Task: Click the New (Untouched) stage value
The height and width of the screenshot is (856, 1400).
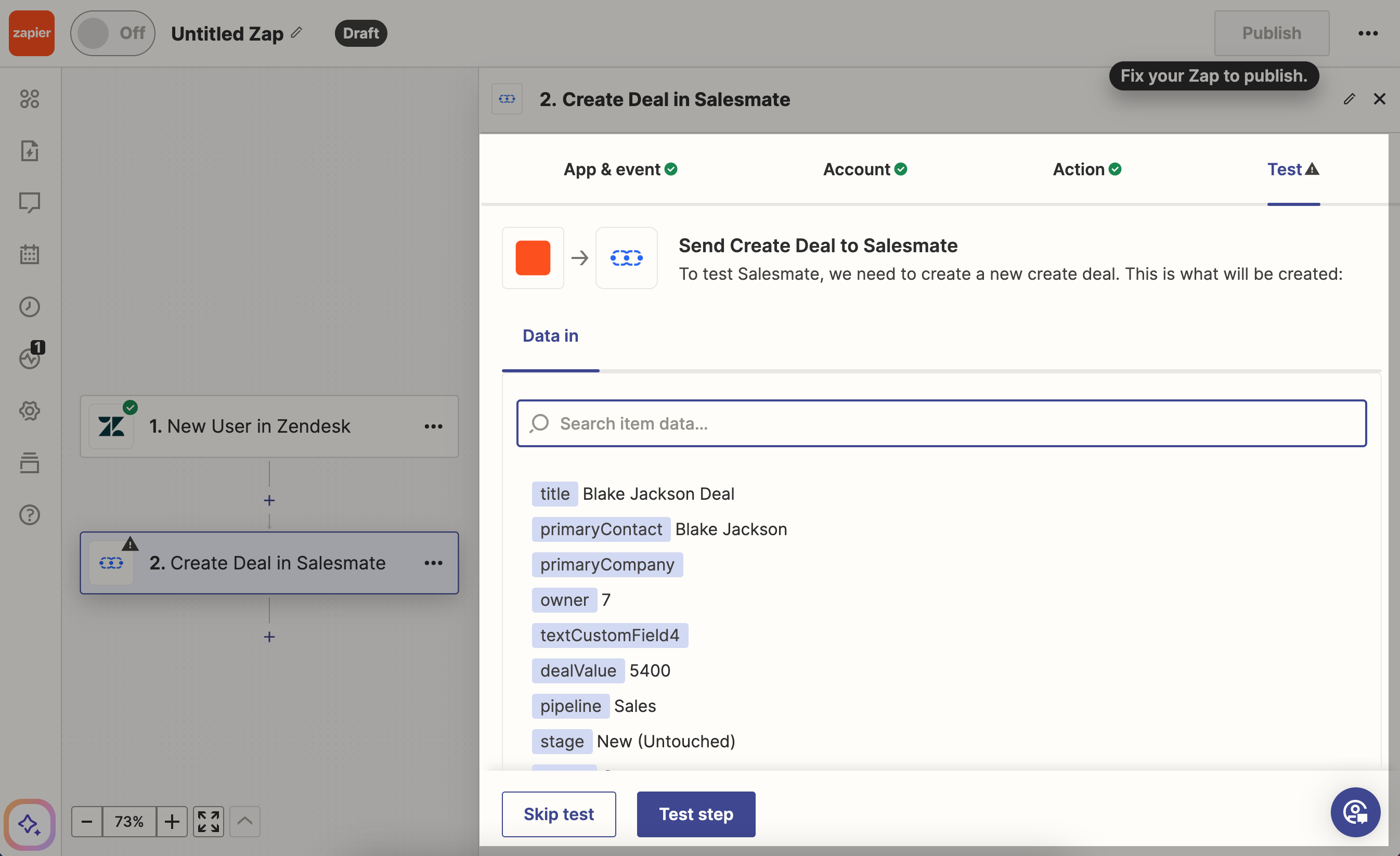Action: click(666, 741)
